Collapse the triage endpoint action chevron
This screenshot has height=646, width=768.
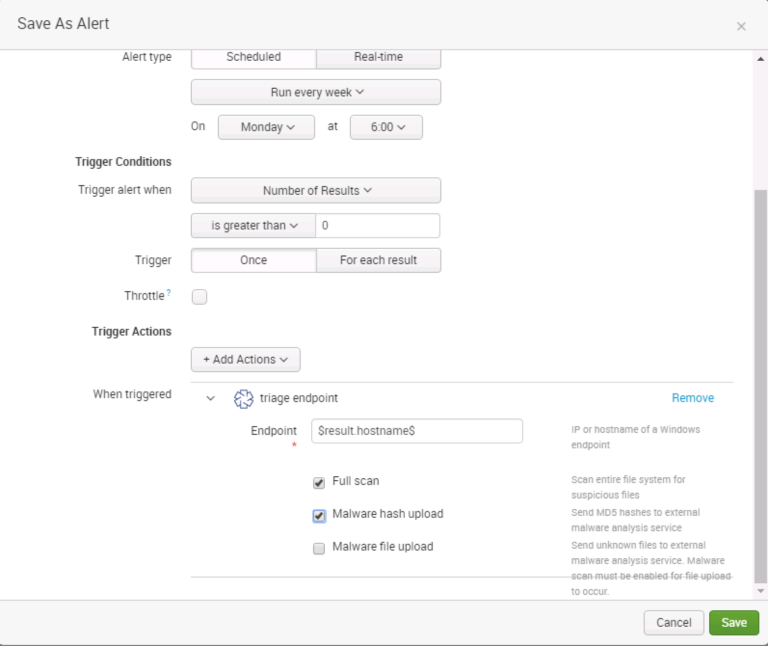click(x=210, y=398)
